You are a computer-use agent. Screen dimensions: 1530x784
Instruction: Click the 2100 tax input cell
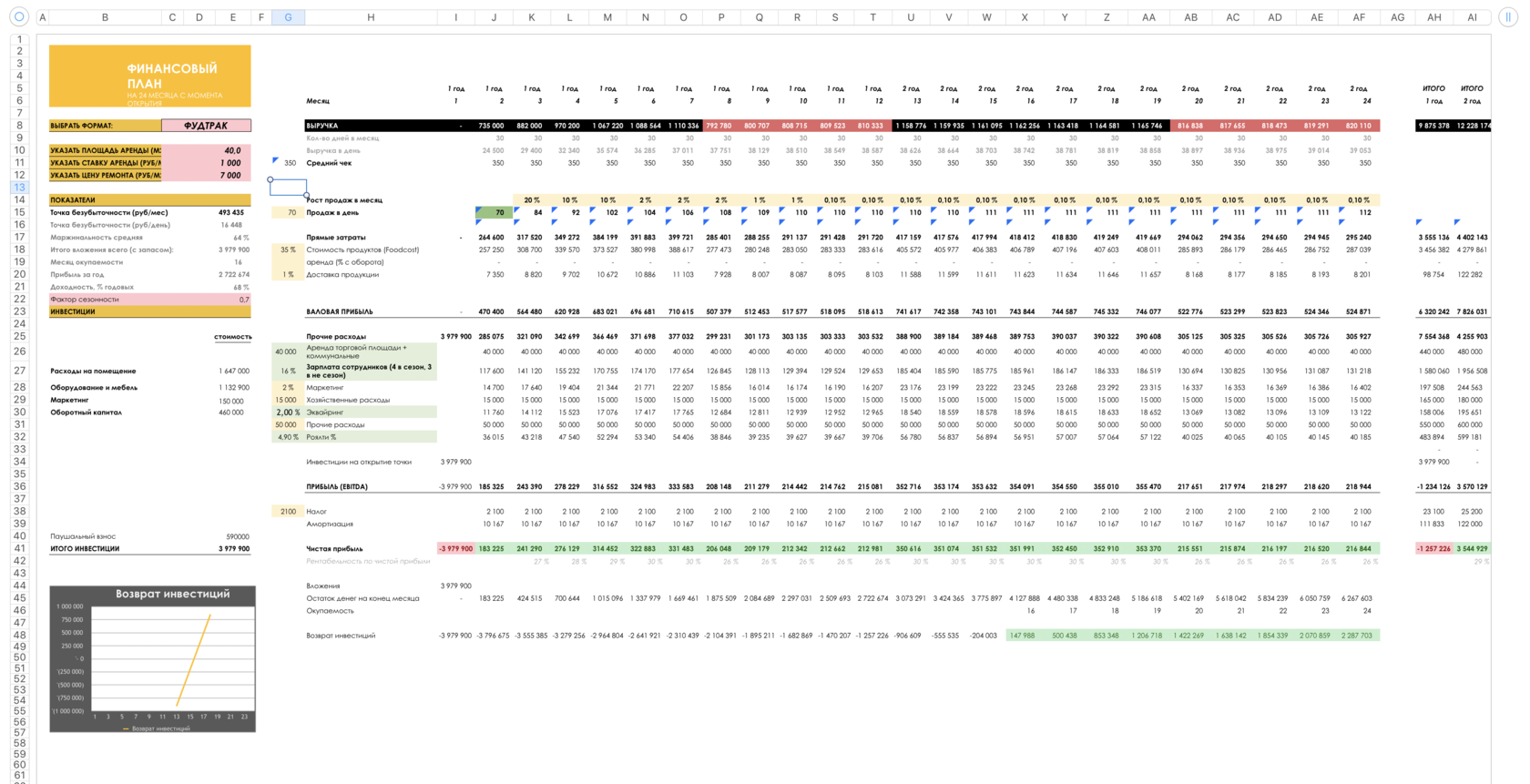coord(288,512)
